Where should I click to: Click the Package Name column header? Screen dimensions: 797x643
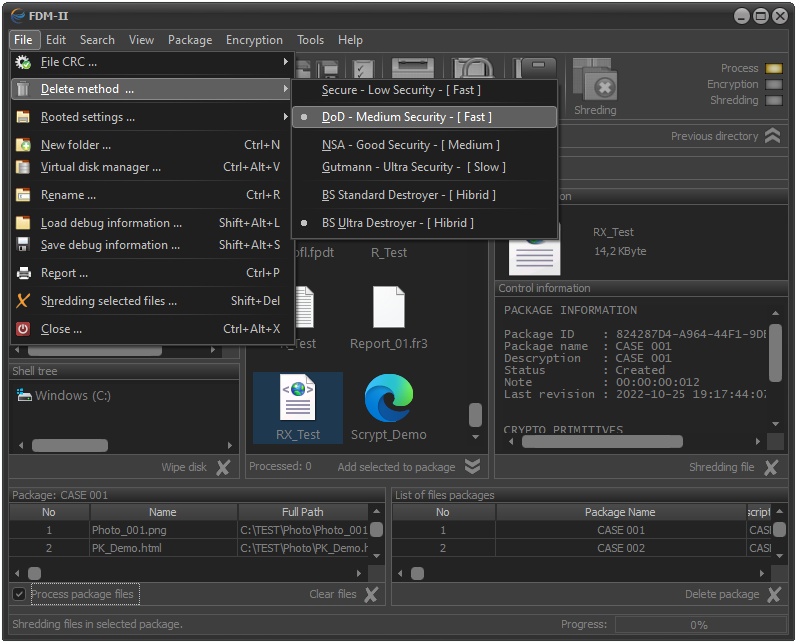point(620,512)
